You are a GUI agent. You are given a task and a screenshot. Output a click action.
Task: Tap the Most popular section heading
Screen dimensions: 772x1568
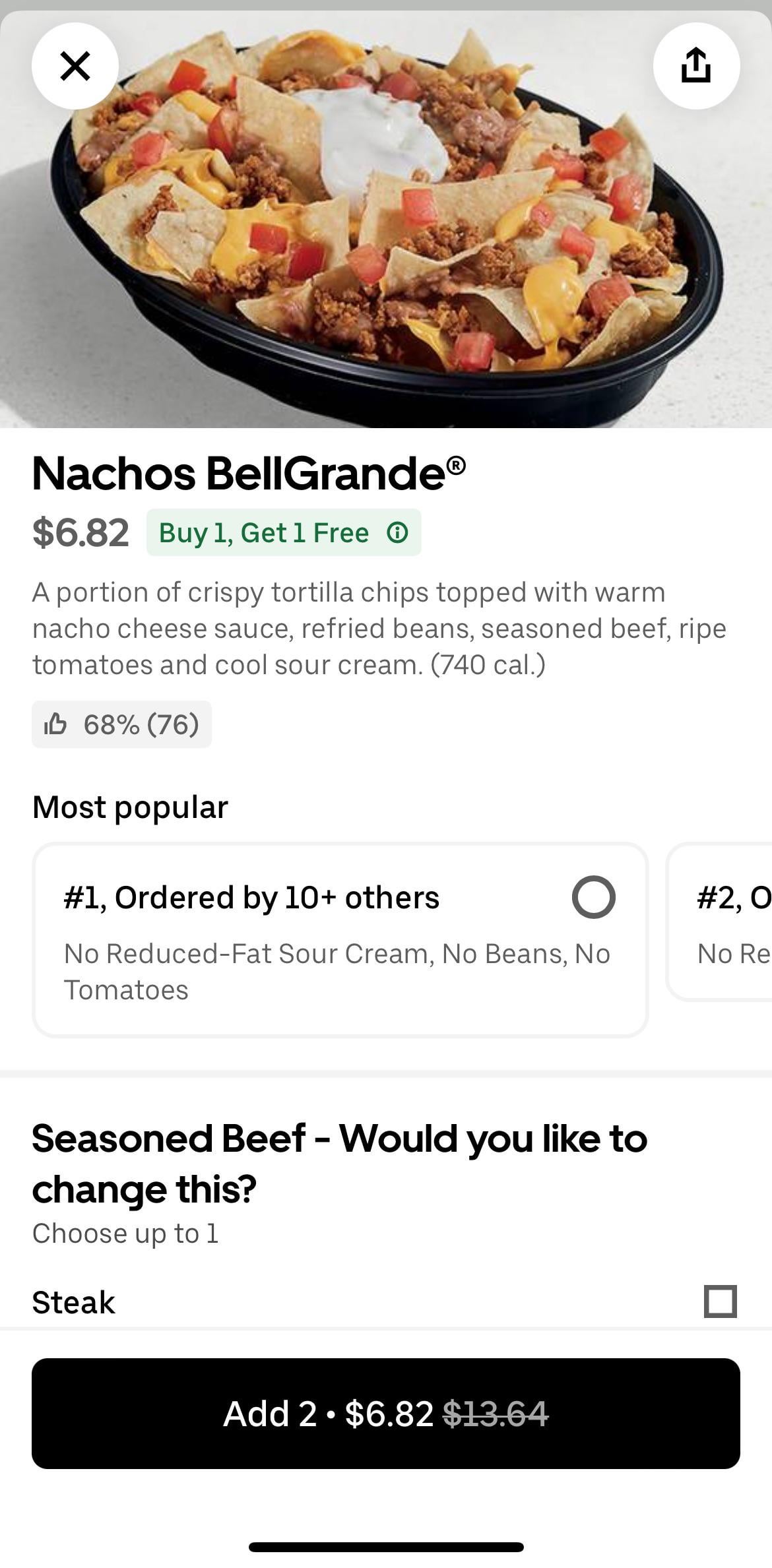[x=130, y=807]
